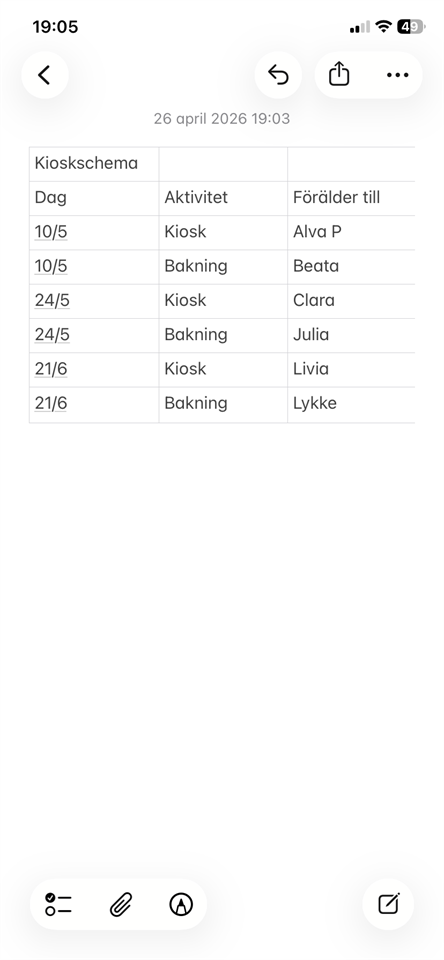
Task: Insert a checklist with the checklist icon
Action: pos(58,904)
